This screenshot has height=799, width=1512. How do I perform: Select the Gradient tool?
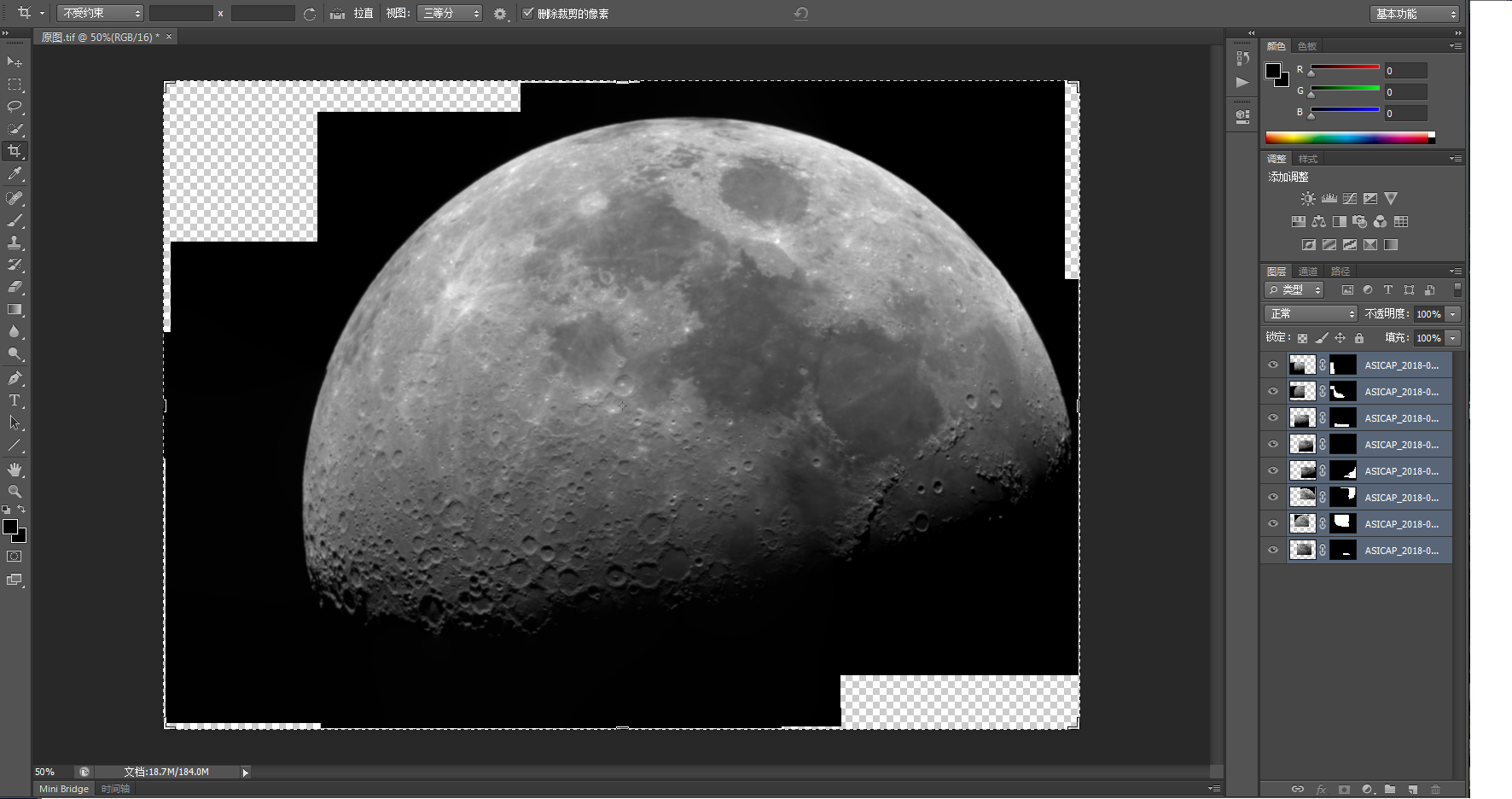click(x=15, y=309)
